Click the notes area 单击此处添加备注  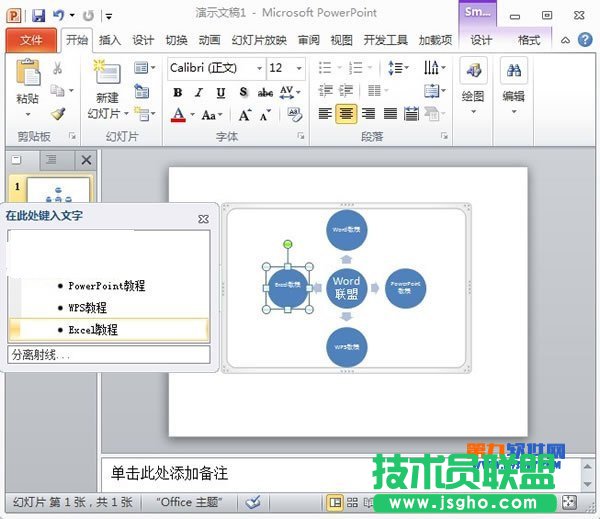[169, 473]
